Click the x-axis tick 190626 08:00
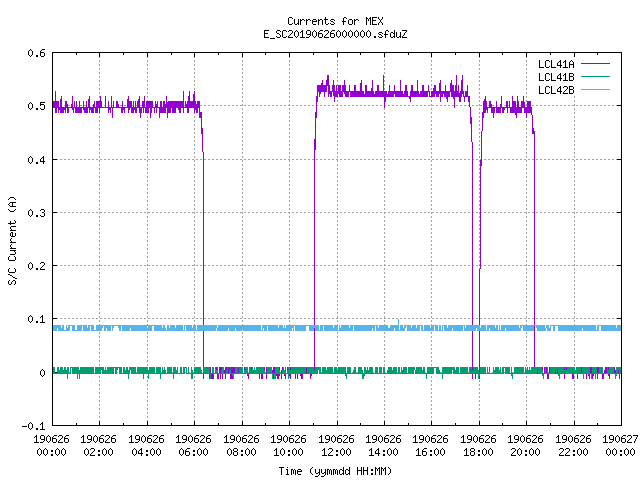 (241, 446)
